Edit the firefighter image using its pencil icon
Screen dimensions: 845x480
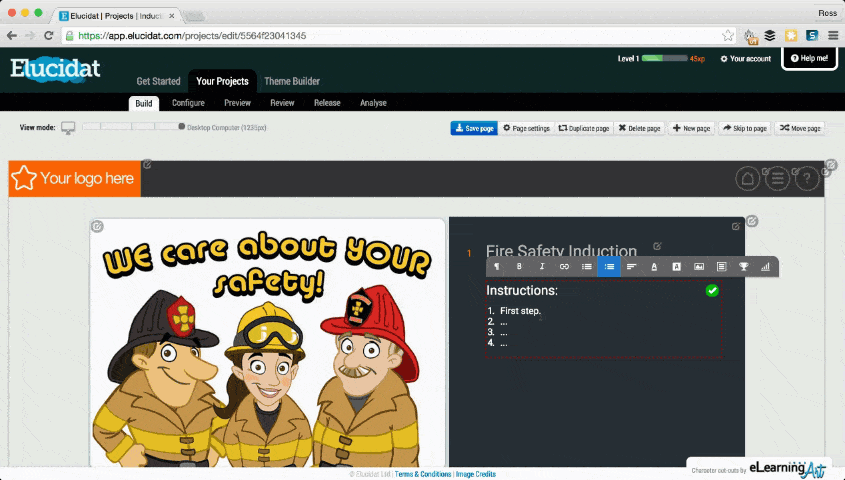coord(97,226)
